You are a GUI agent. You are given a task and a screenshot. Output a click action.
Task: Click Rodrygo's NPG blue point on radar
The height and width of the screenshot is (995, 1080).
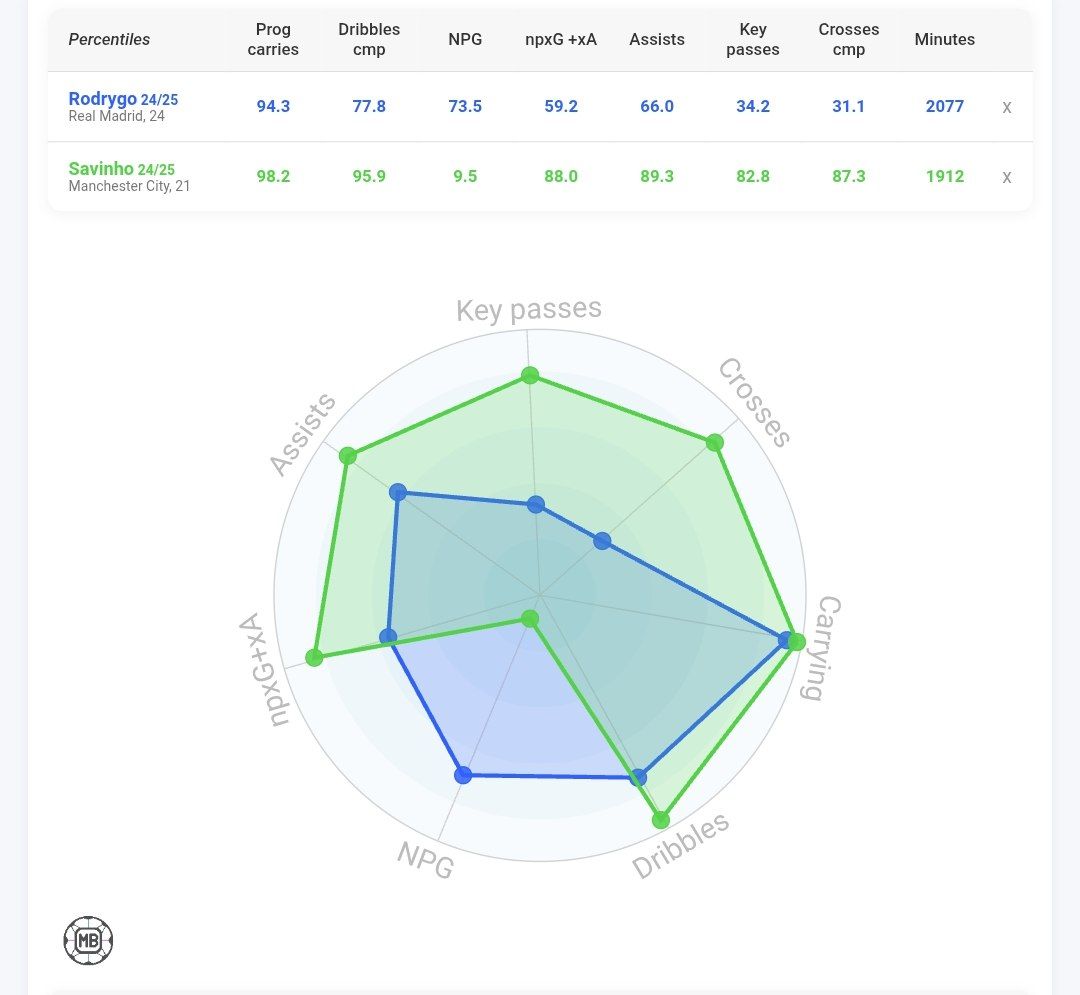point(462,774)
